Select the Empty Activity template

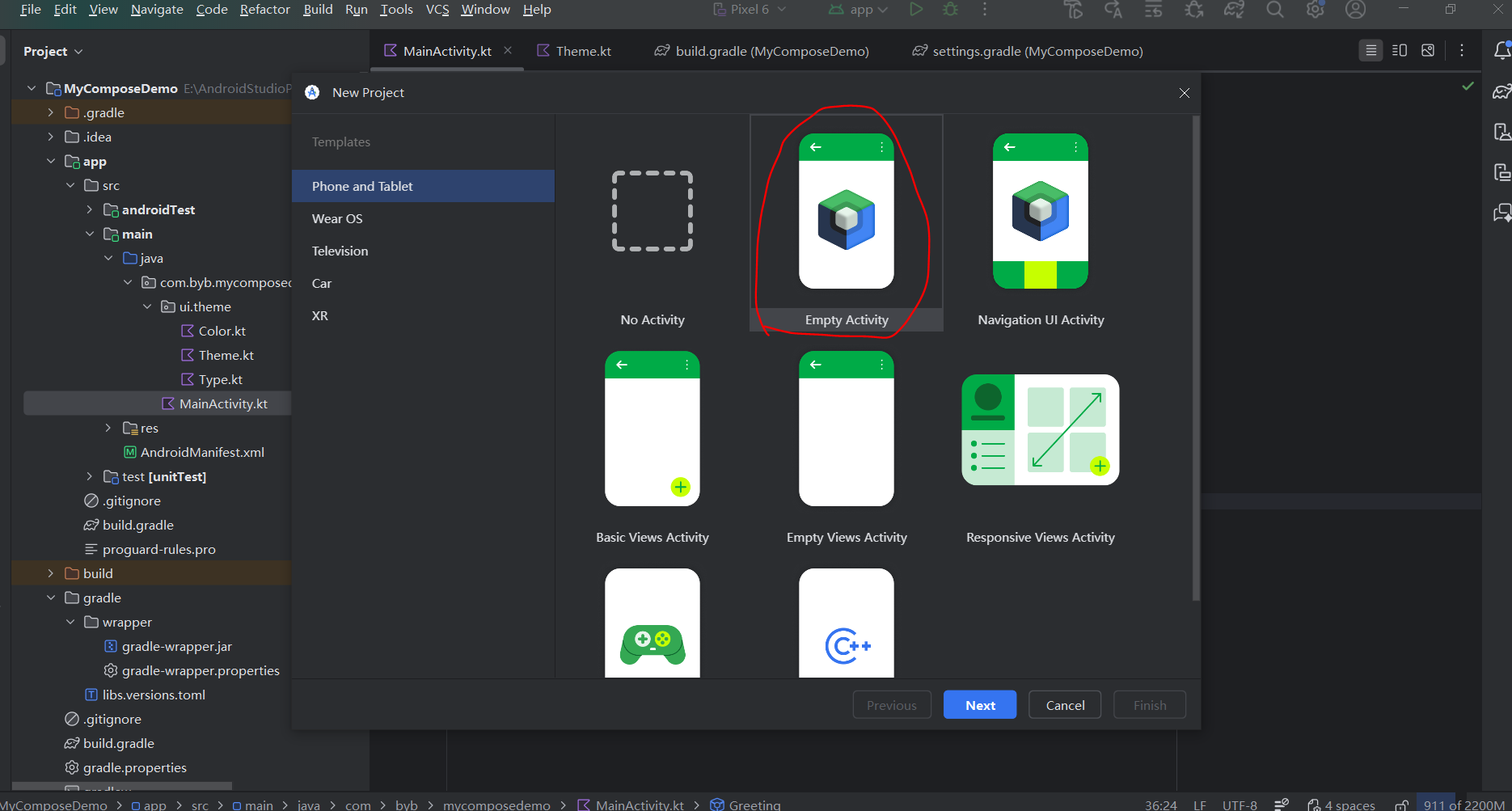pyautogui.click(x=847, y=223)
